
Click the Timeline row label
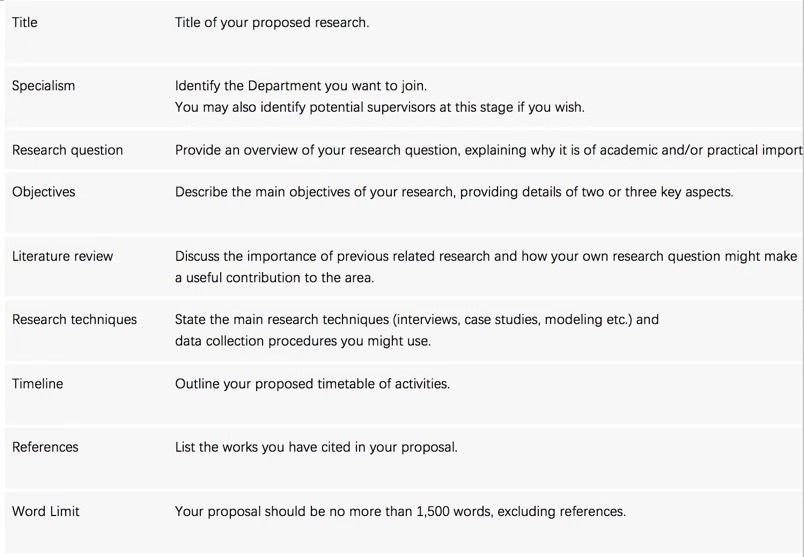37,384
